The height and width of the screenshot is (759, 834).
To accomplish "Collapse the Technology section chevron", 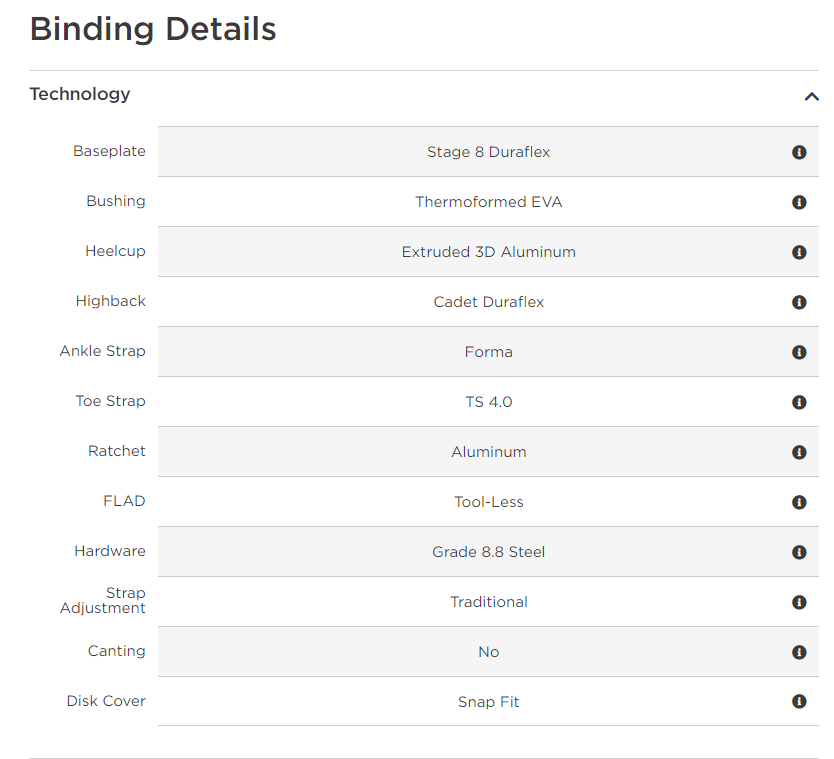I will (x=811, y=97).
